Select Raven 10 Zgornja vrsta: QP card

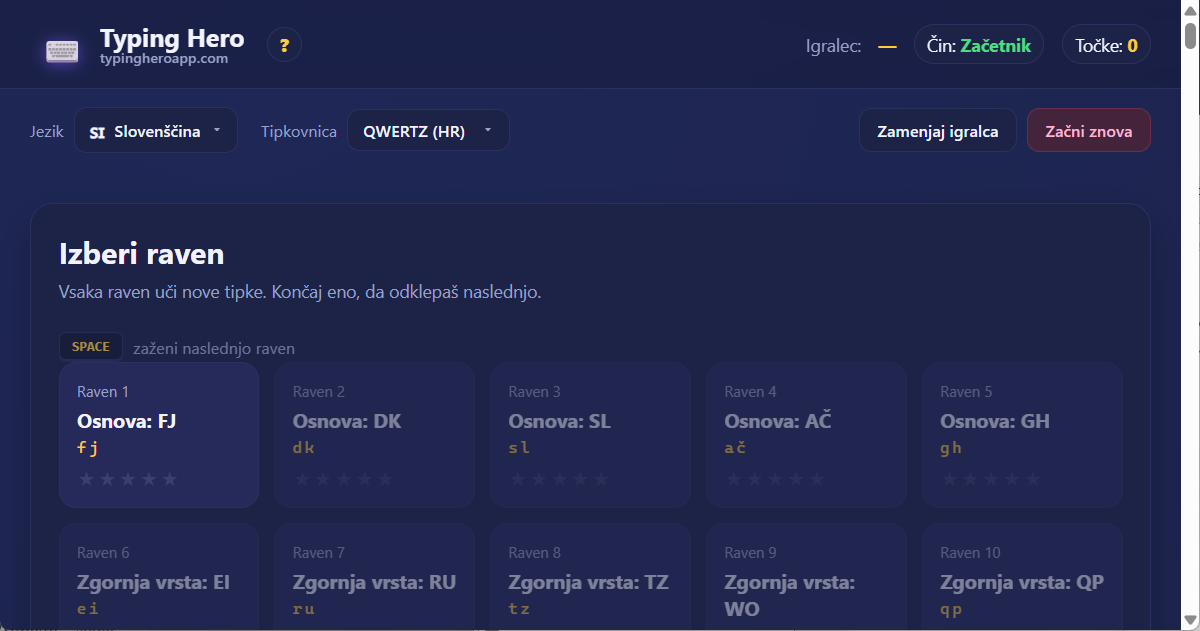(x=1022, y=577)
